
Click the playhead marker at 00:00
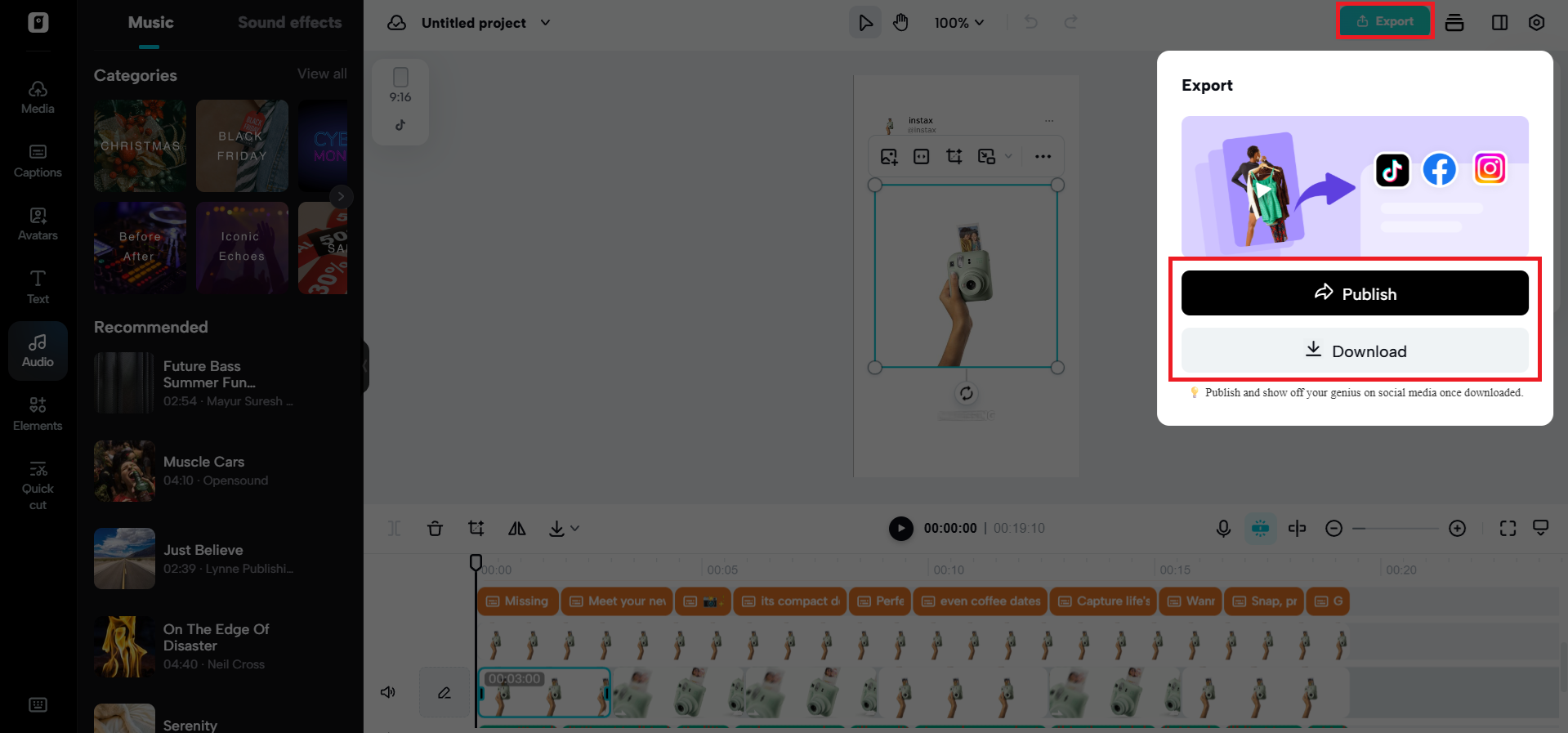click(476, 561)
